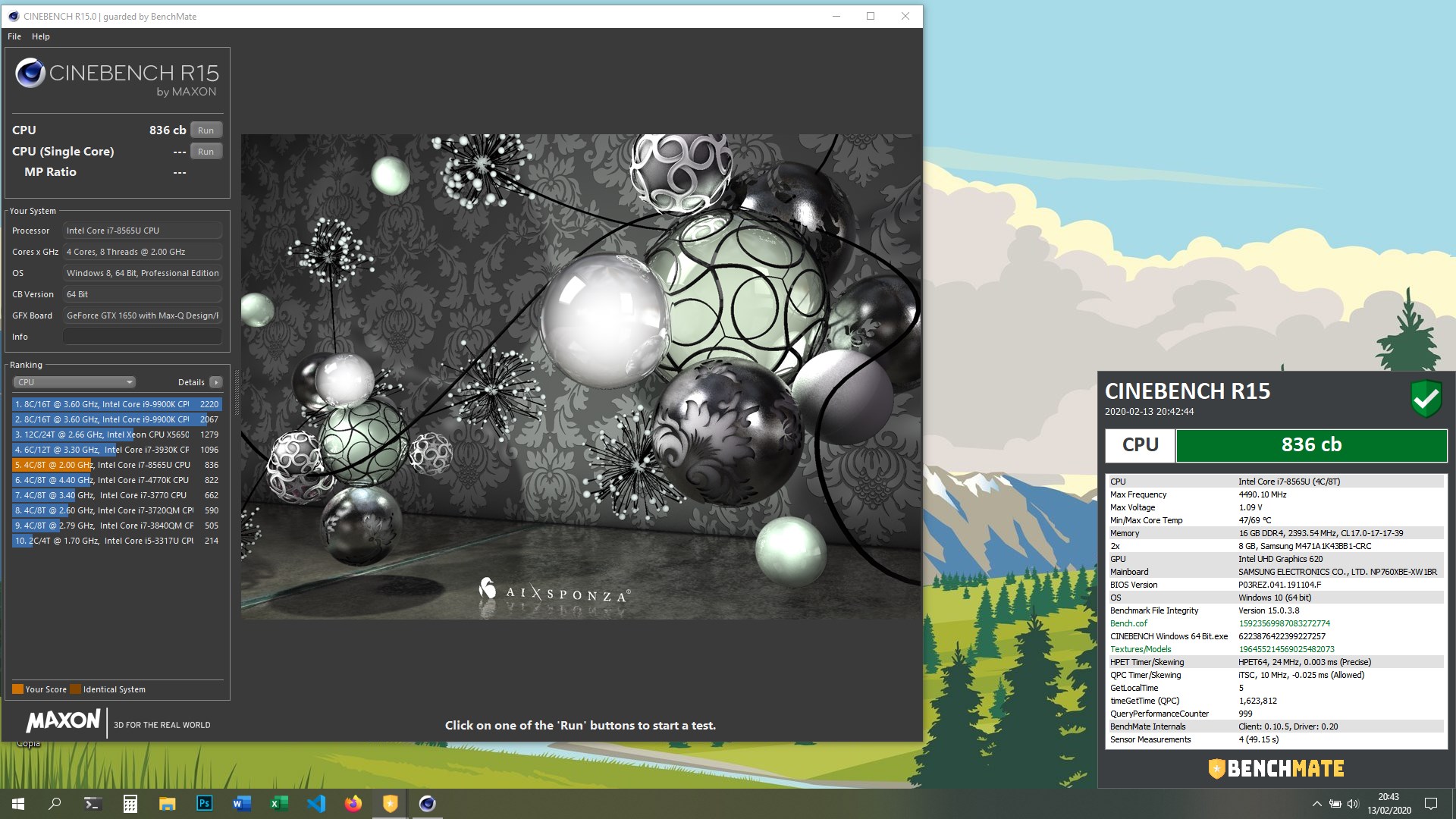Open Firefox from the taskbar
Screen dimensions: 1456x819
point(353,804)
